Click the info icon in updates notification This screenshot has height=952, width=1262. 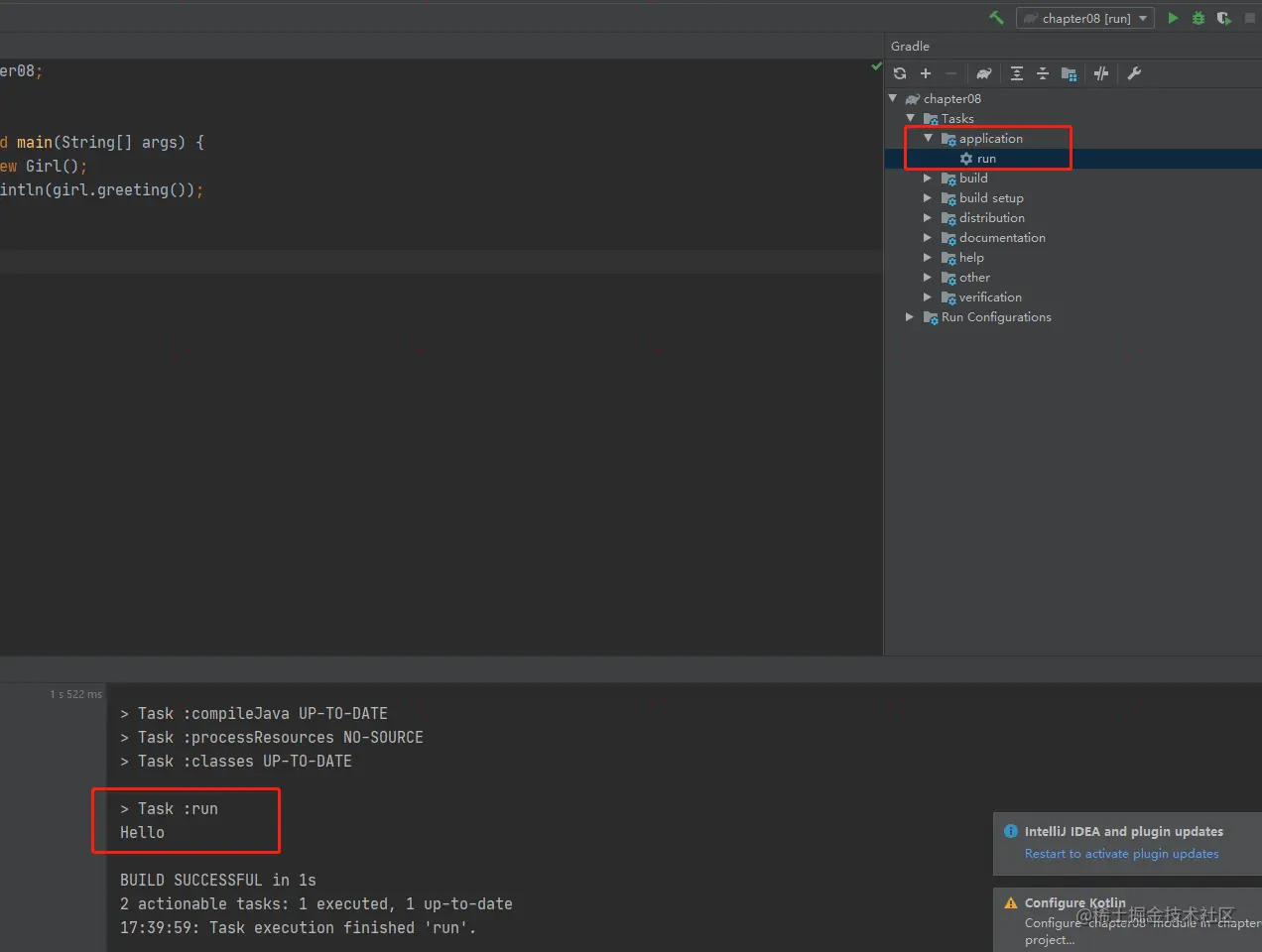[x=1011, y=832]
